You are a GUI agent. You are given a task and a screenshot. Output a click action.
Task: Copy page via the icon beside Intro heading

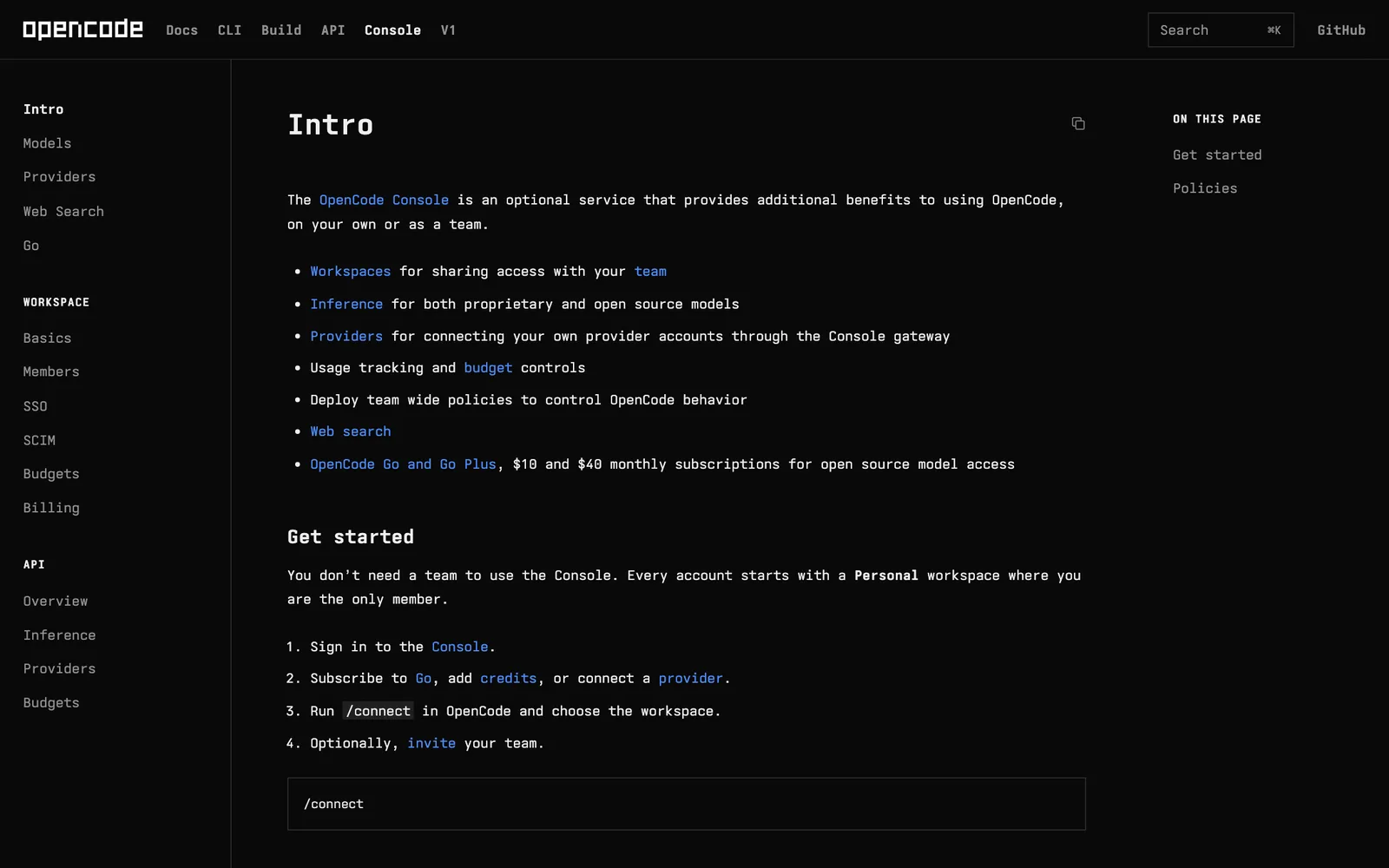pos(1077,123)
